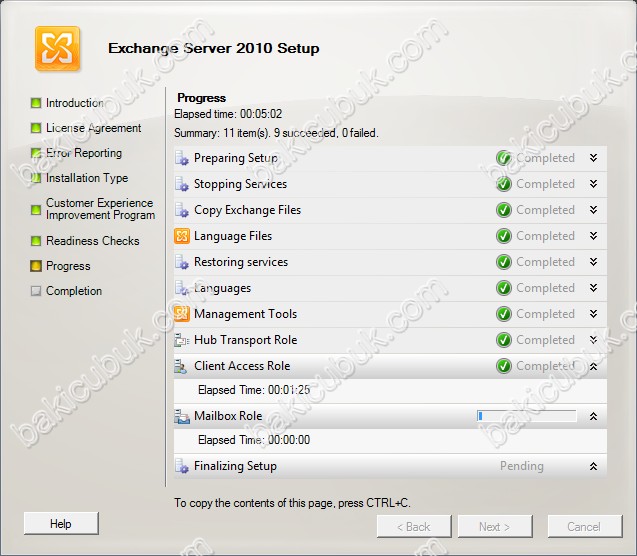The height and width of the screenshot is (556, 637).
Task: Click green checkmark for Client Access Role
Action: pos(504,366)
